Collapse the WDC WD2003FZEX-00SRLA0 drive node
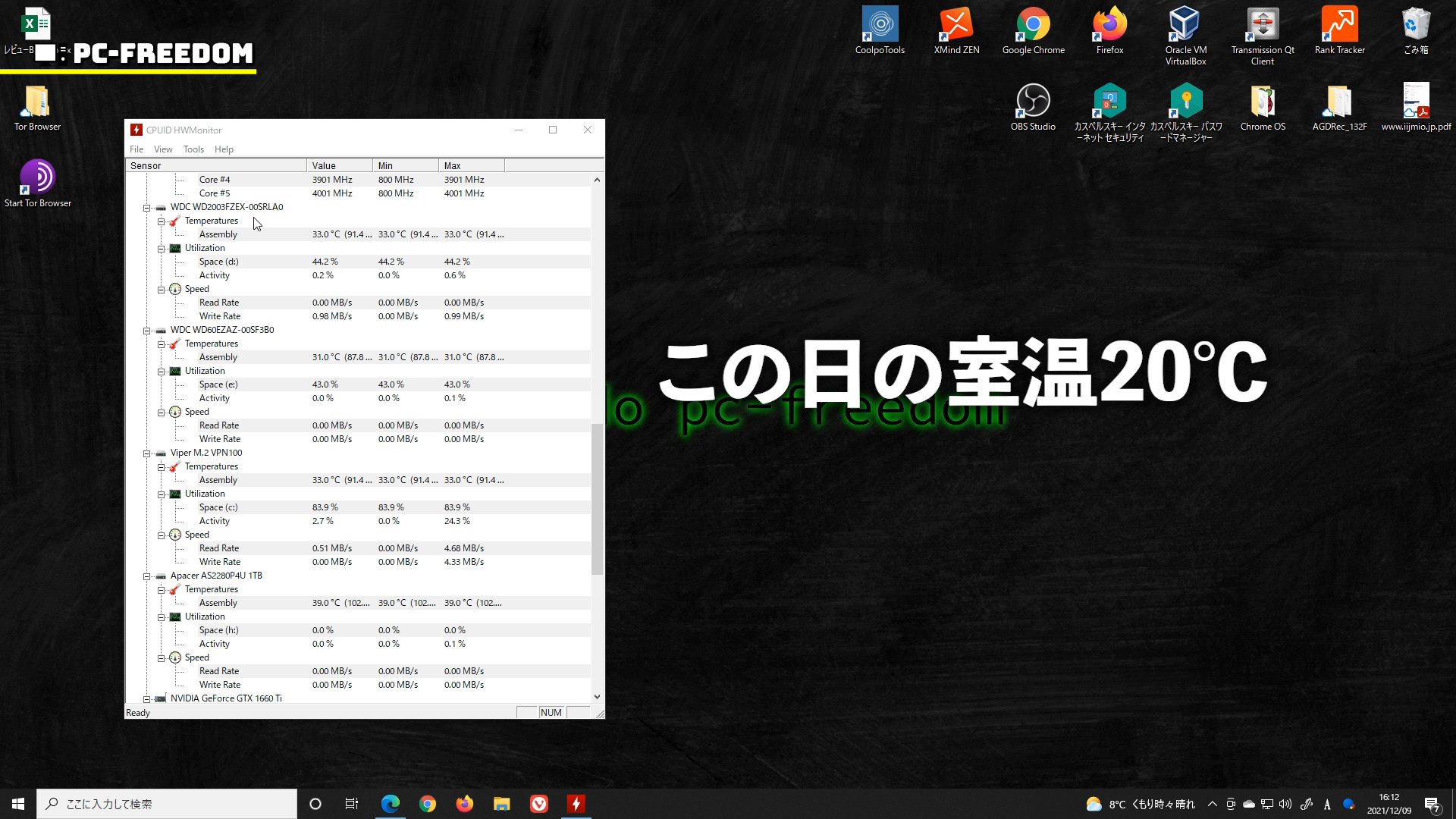This screenshot has width=1456, height=819. pos(147,207)
